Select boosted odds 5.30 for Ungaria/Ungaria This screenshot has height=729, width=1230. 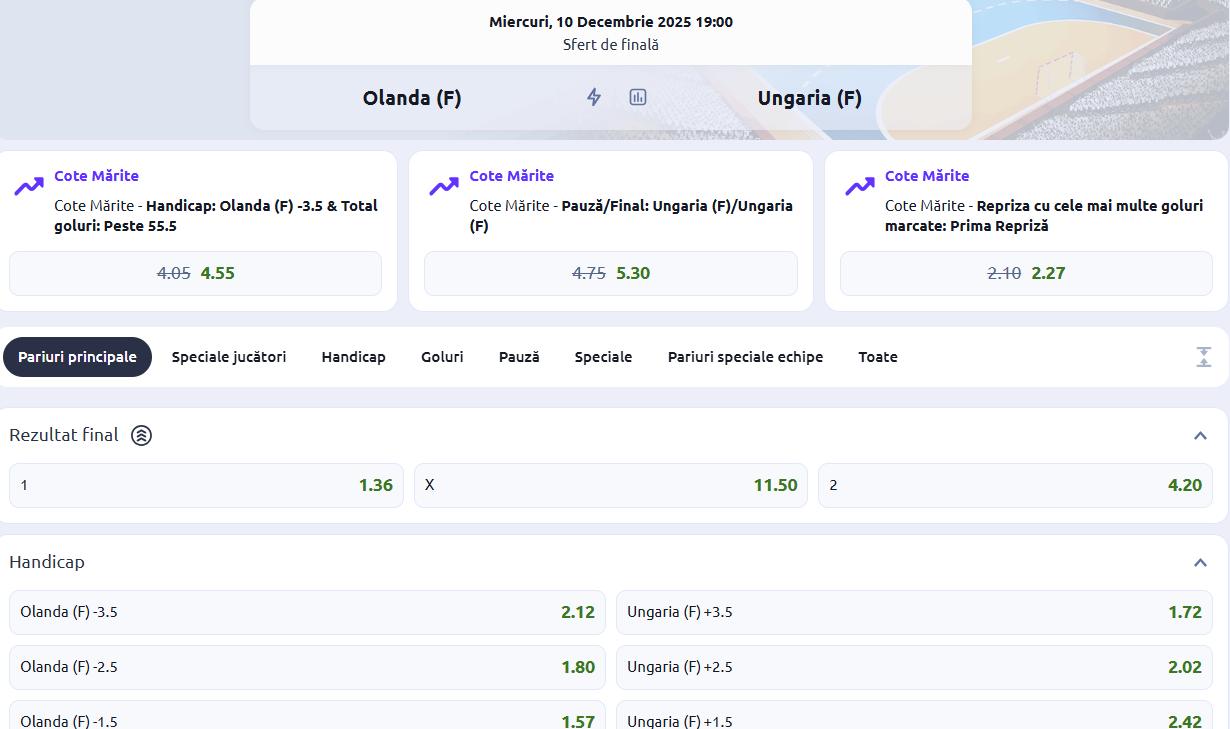pos(611,273)
